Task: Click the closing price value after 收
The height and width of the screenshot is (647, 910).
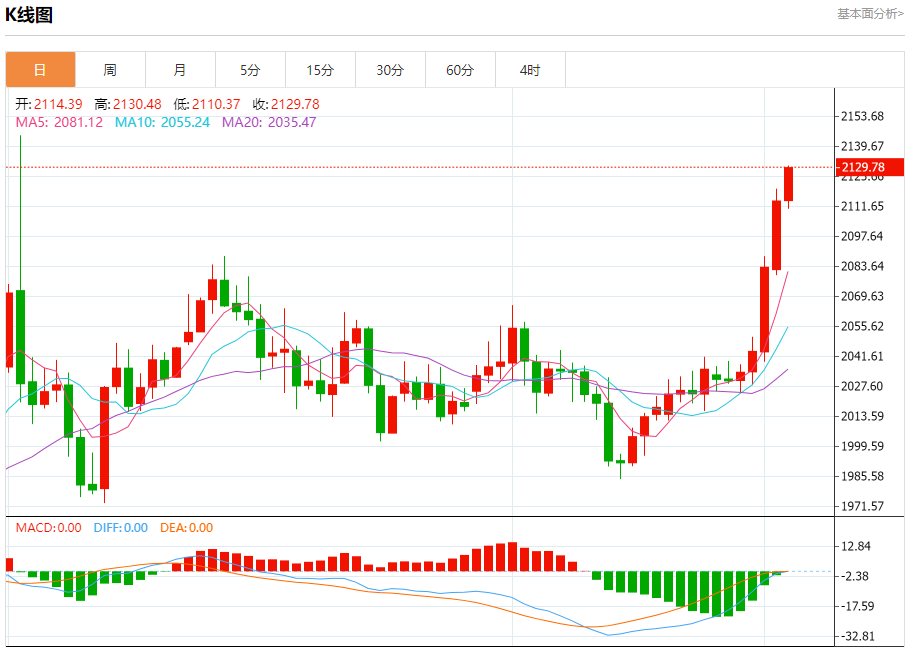Action: (295, 104)
